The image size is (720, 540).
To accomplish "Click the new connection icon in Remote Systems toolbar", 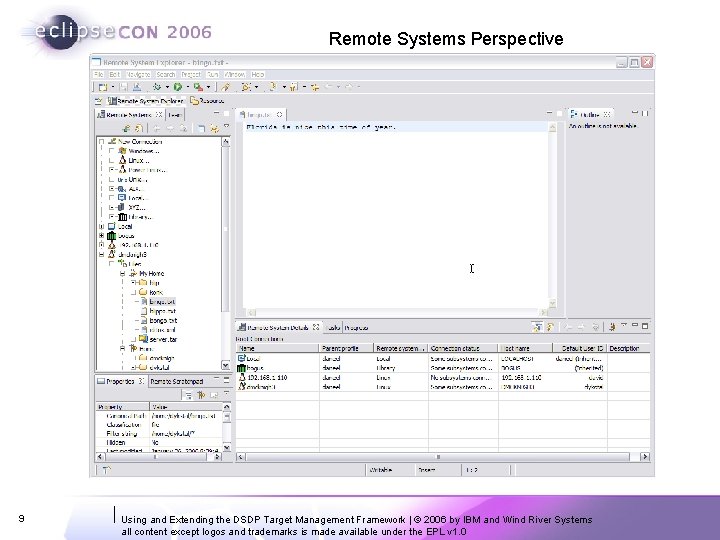I will pos(126,129).
